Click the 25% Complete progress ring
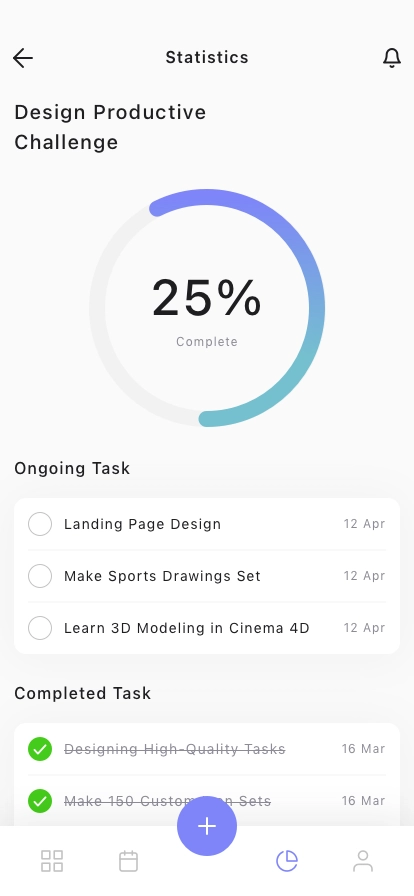Screen dimensions: 414x896 tap(207, 308)
